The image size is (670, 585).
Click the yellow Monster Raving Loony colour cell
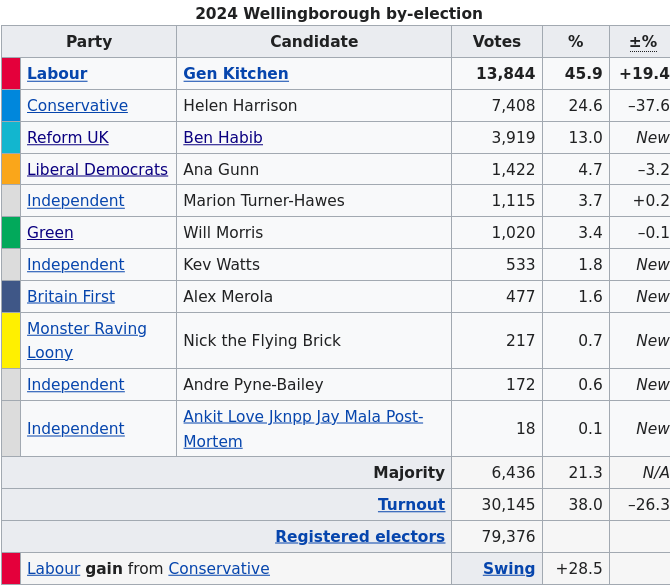click(x=11, y=341)
